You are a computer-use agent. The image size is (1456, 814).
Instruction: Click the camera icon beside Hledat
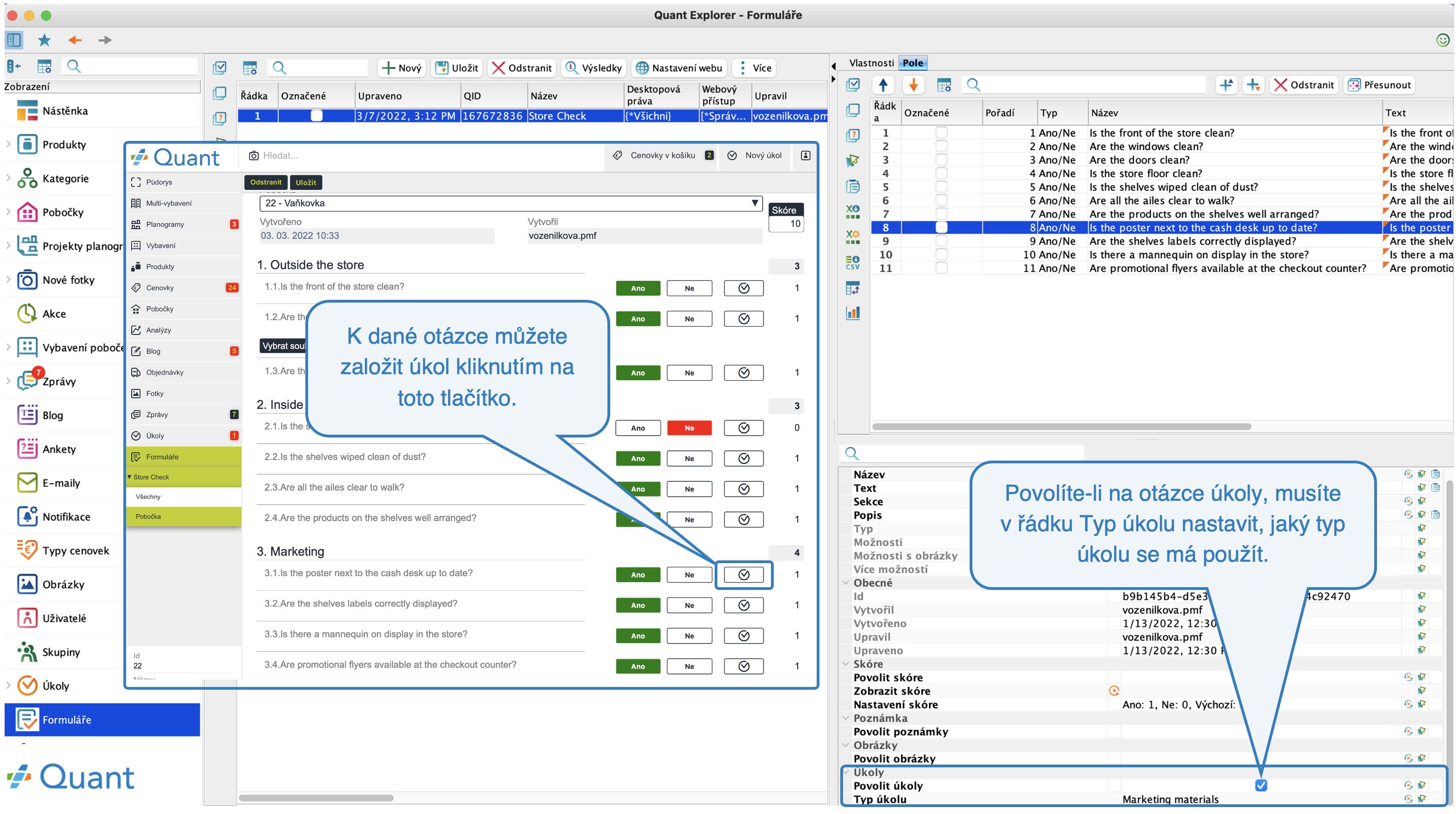point(254,155)
